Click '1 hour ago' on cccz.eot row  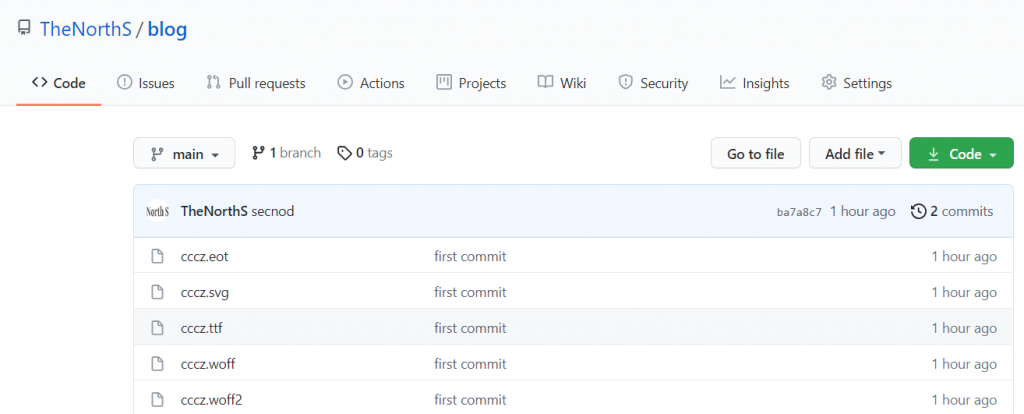[964, 257]
